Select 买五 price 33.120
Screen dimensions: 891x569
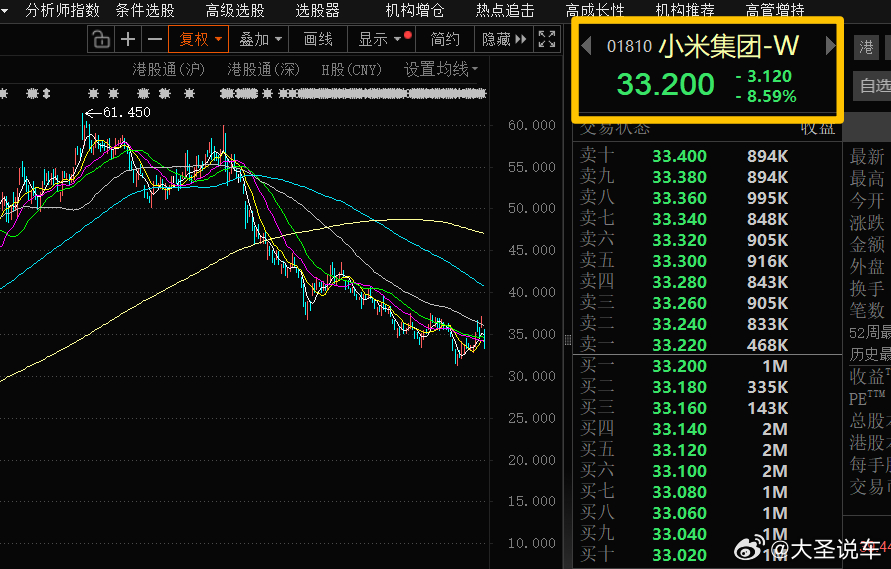(x=680, y=450)
